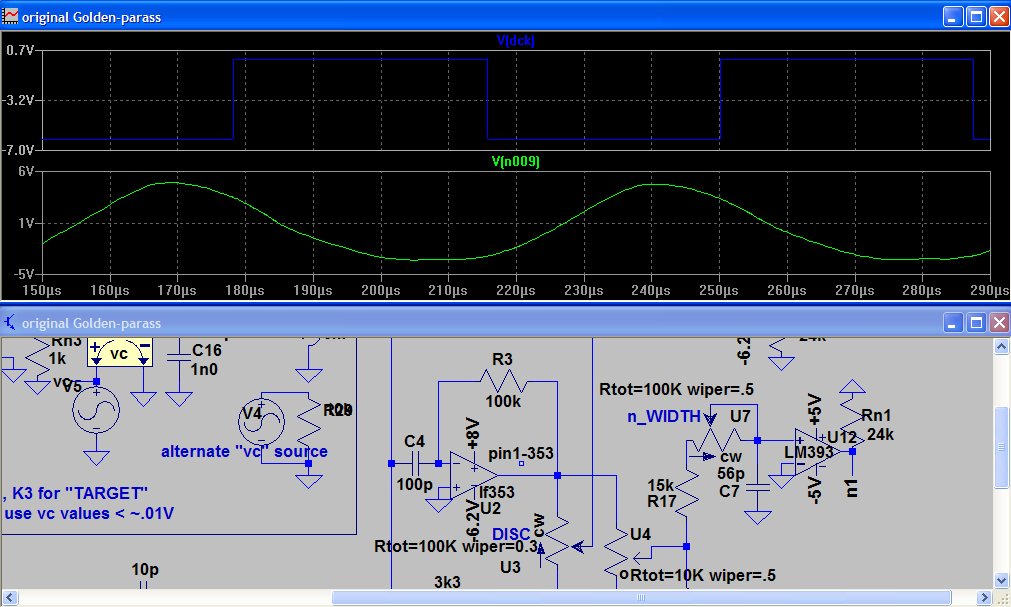Click the C7 56p capacitor

[758, 486]
